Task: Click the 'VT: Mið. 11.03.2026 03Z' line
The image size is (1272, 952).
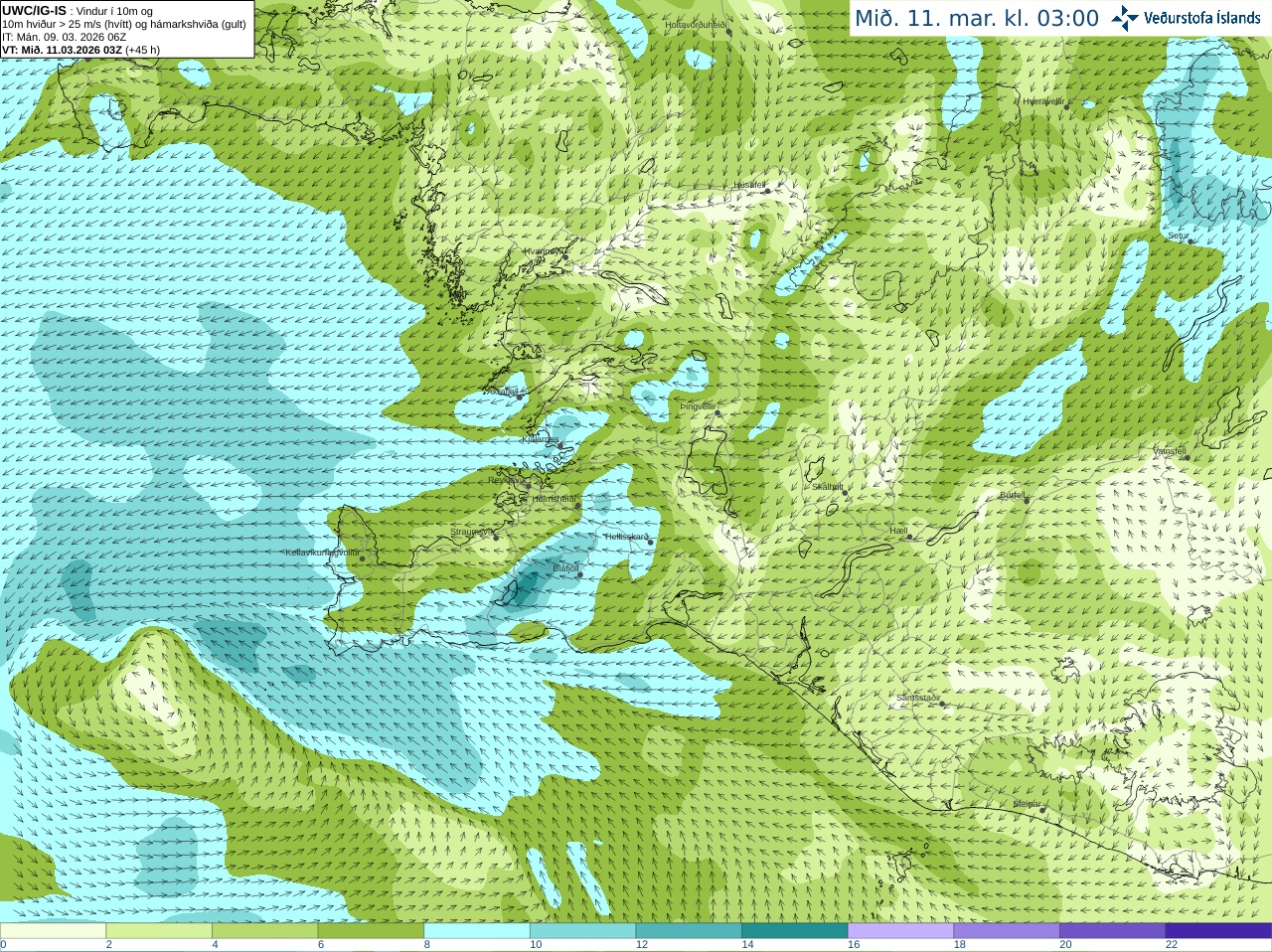Action: (x=81, y=50)
